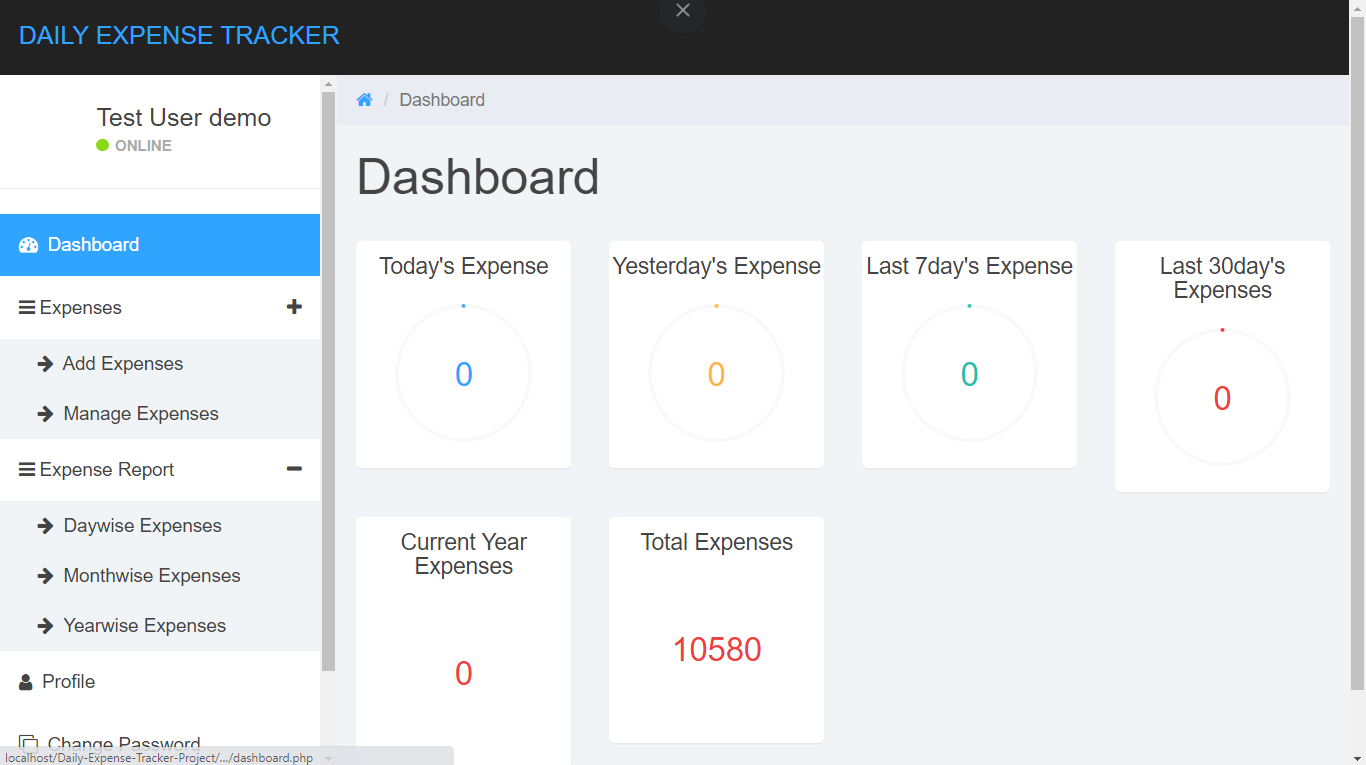Click the X button at the top center
This screenshot has height=765, width=1366.
coord(682,10)
